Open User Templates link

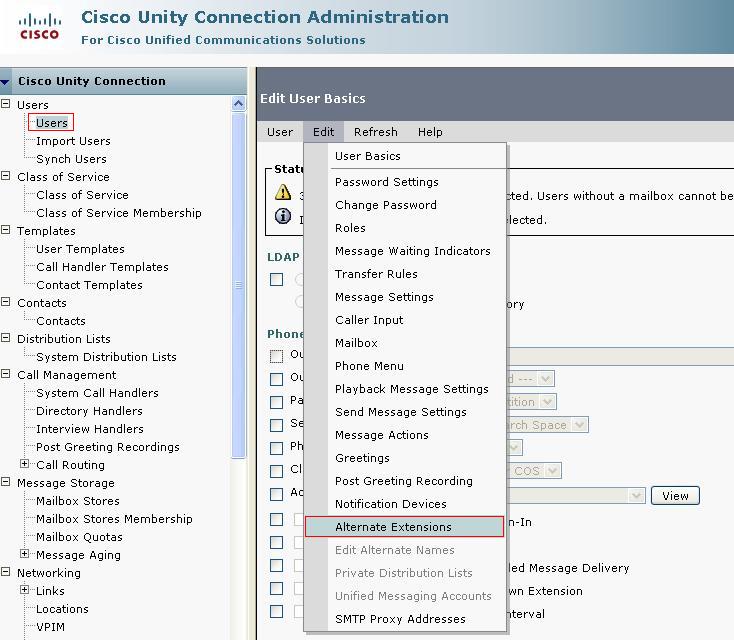[80, 249]
